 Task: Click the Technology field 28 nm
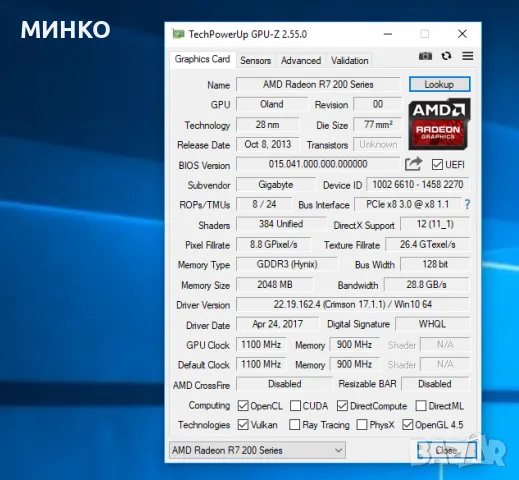coord(268,125)
